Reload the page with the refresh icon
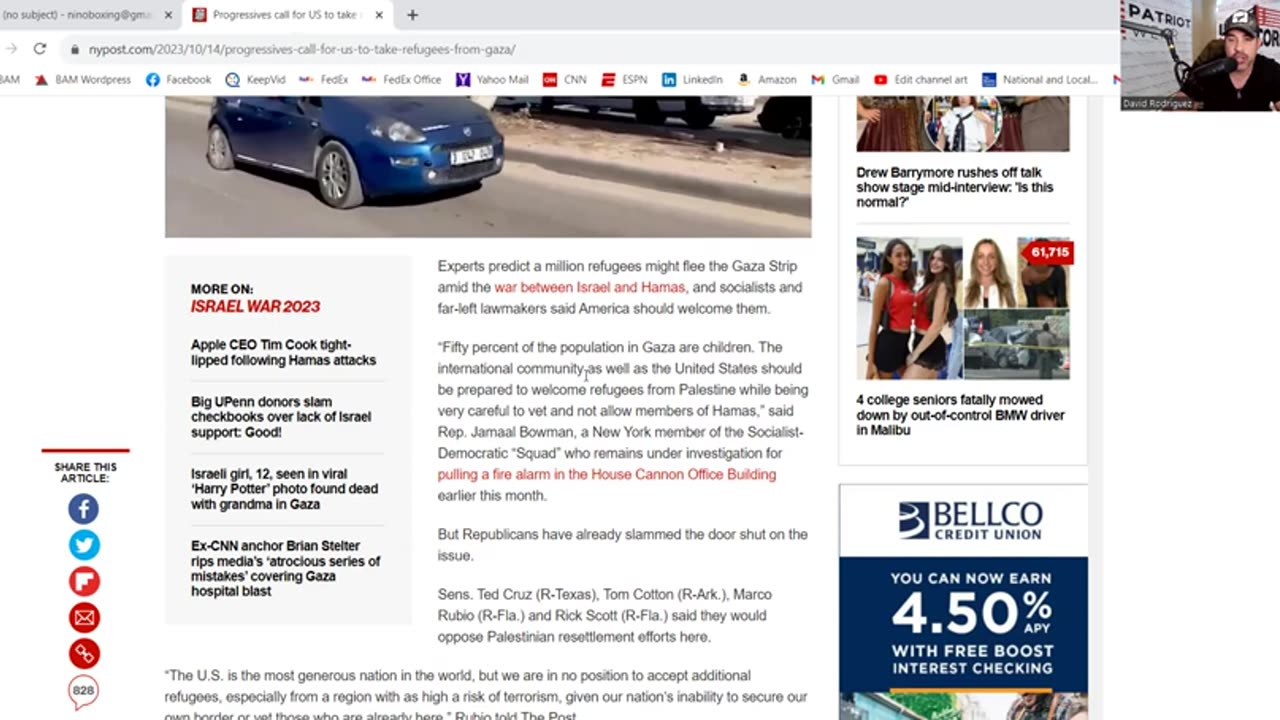Viewport: 1280px width, 720px height. (40, 48)
